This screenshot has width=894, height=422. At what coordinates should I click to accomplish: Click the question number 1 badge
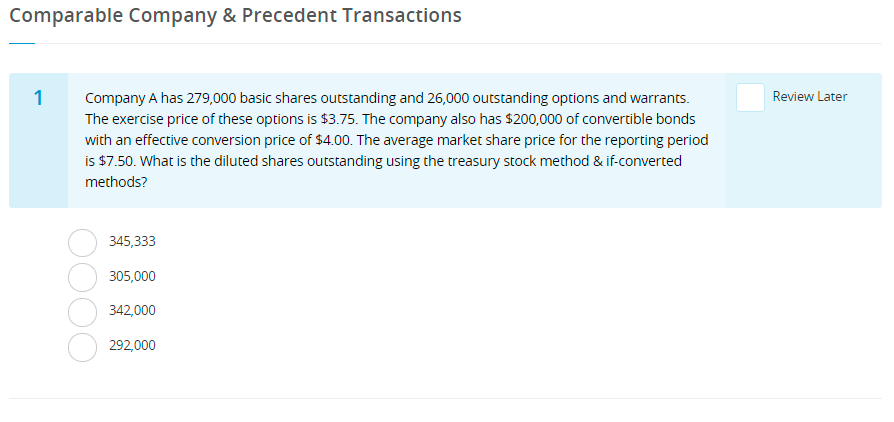pos(38,98)
